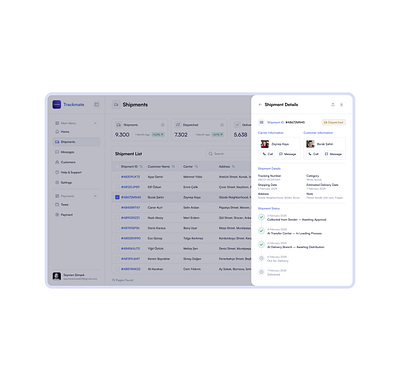Click the 9.300 shipments count

122,135
